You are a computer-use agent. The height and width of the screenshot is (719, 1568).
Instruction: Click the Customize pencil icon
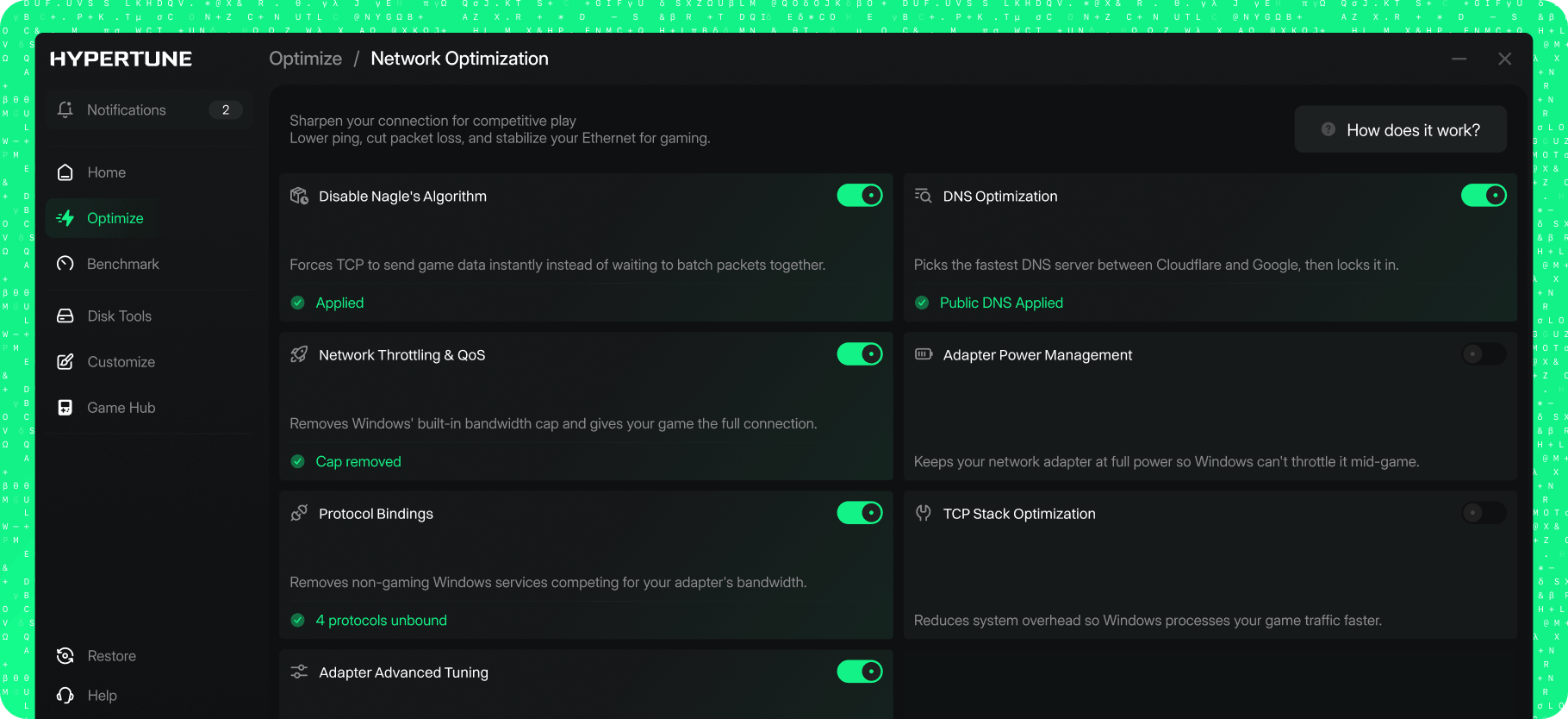[x=65, y=362]
